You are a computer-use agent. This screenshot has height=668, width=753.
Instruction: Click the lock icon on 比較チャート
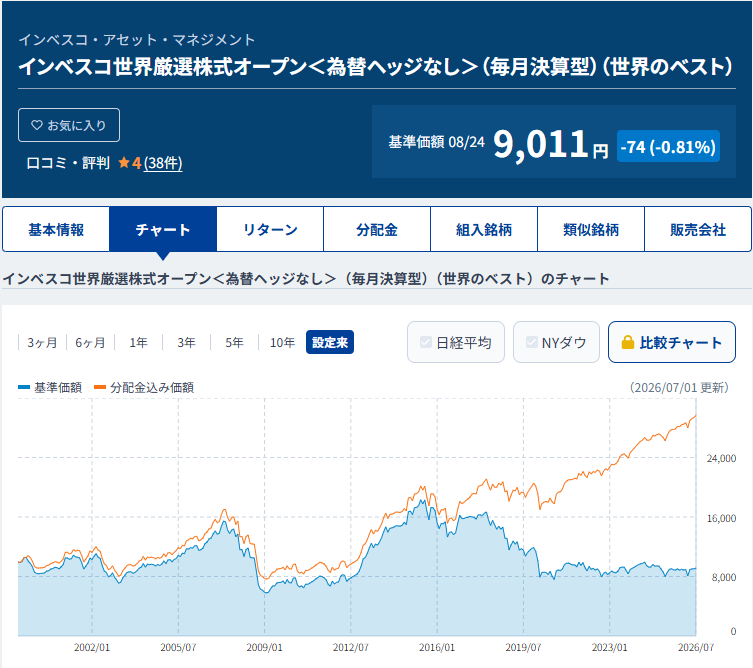point(628,342)
